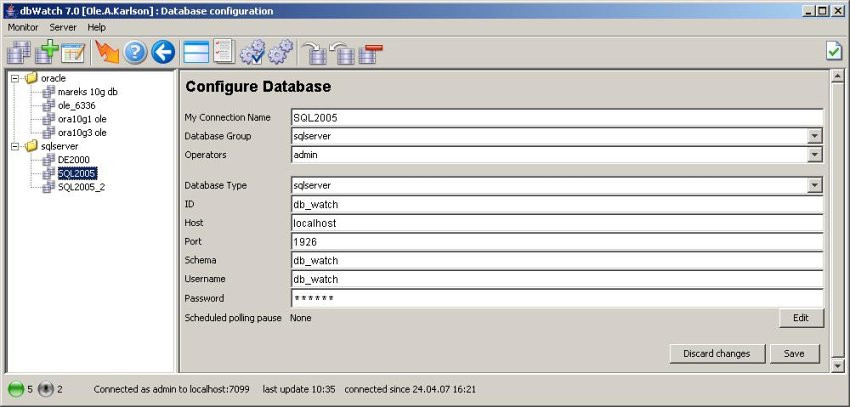The image size is (850, 407).
Task: Click the Save button
Action: point(794,353)
